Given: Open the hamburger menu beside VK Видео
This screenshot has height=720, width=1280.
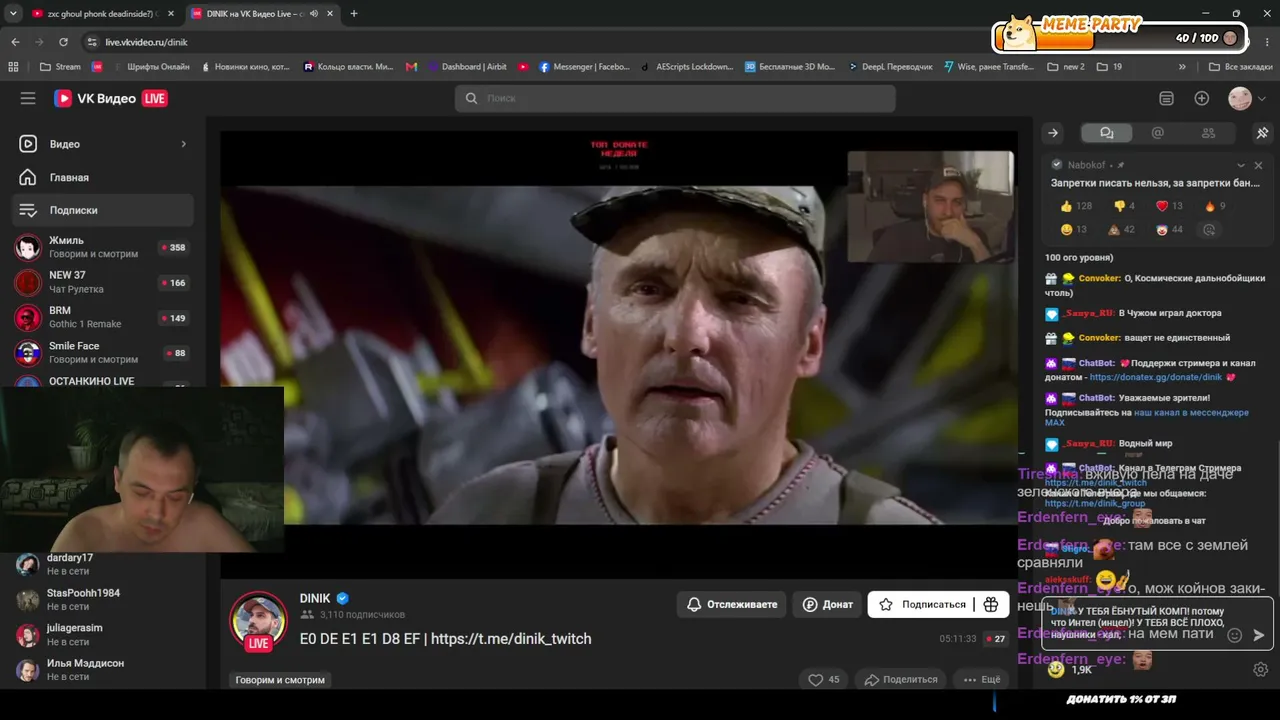Looking at the screenshot, I should pyautogui.click(x=28, y=98).
